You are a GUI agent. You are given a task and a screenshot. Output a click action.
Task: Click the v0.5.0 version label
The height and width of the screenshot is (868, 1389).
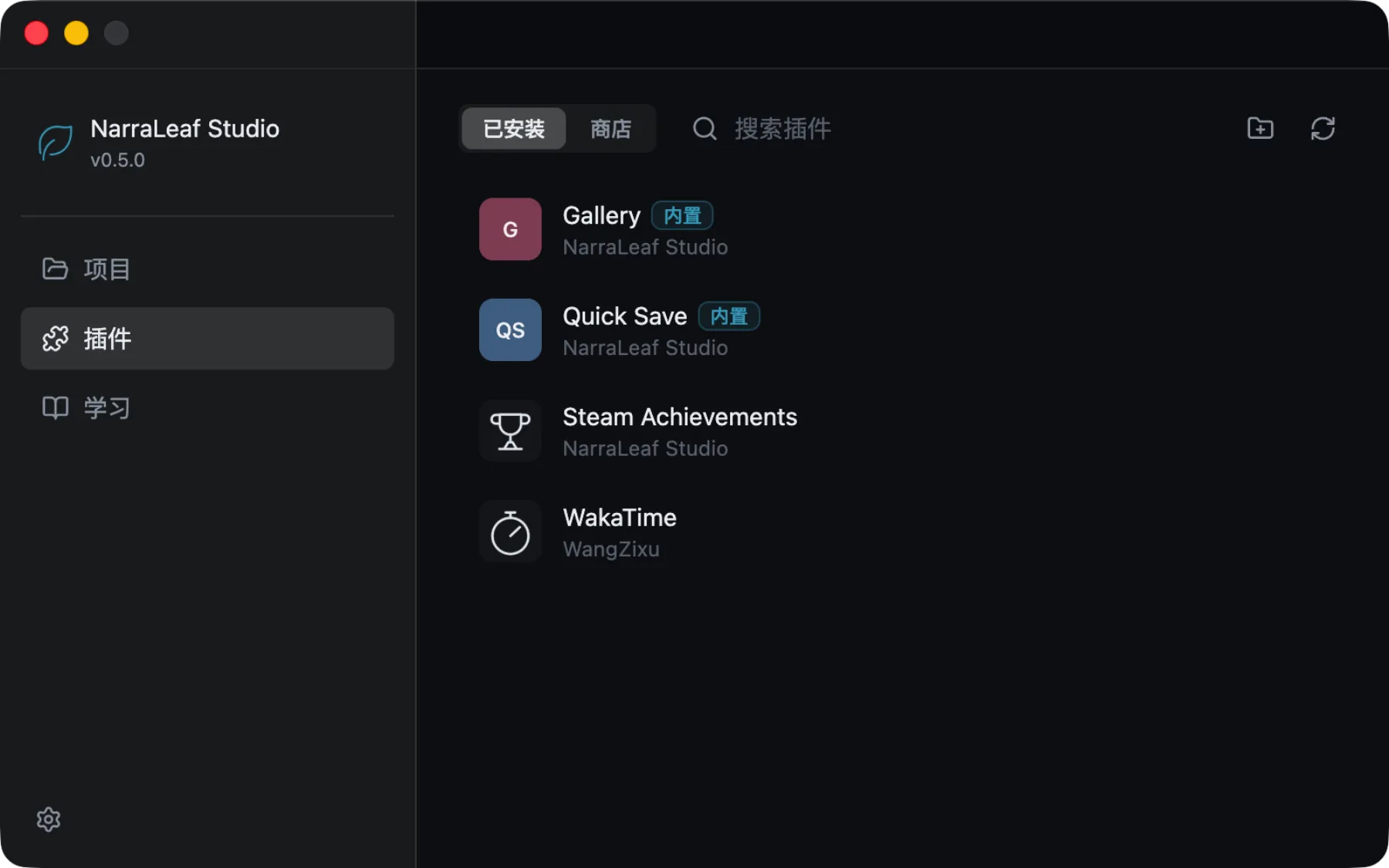coord(117,160)
